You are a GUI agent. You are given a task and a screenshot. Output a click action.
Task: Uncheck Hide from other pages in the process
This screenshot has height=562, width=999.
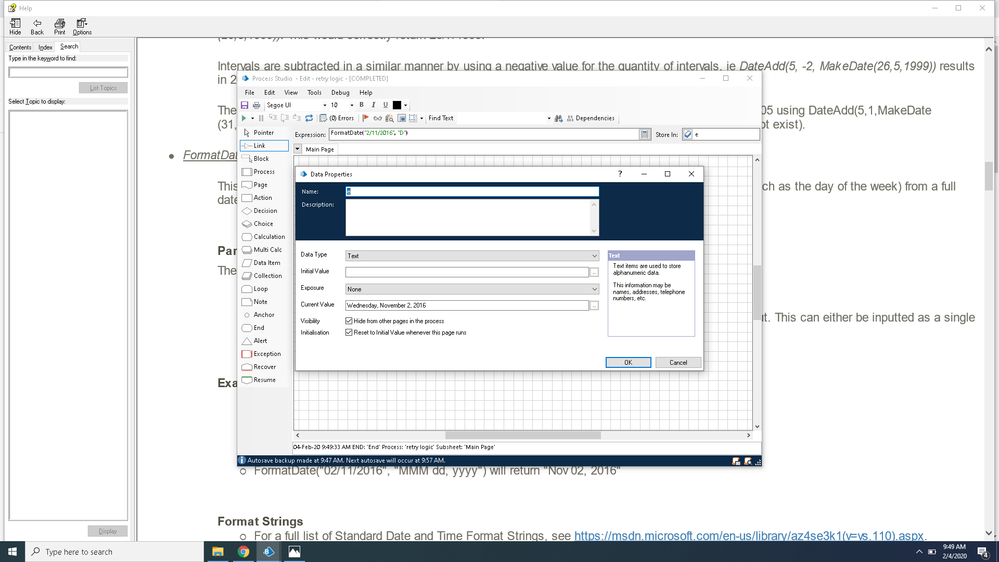point(348,321)
